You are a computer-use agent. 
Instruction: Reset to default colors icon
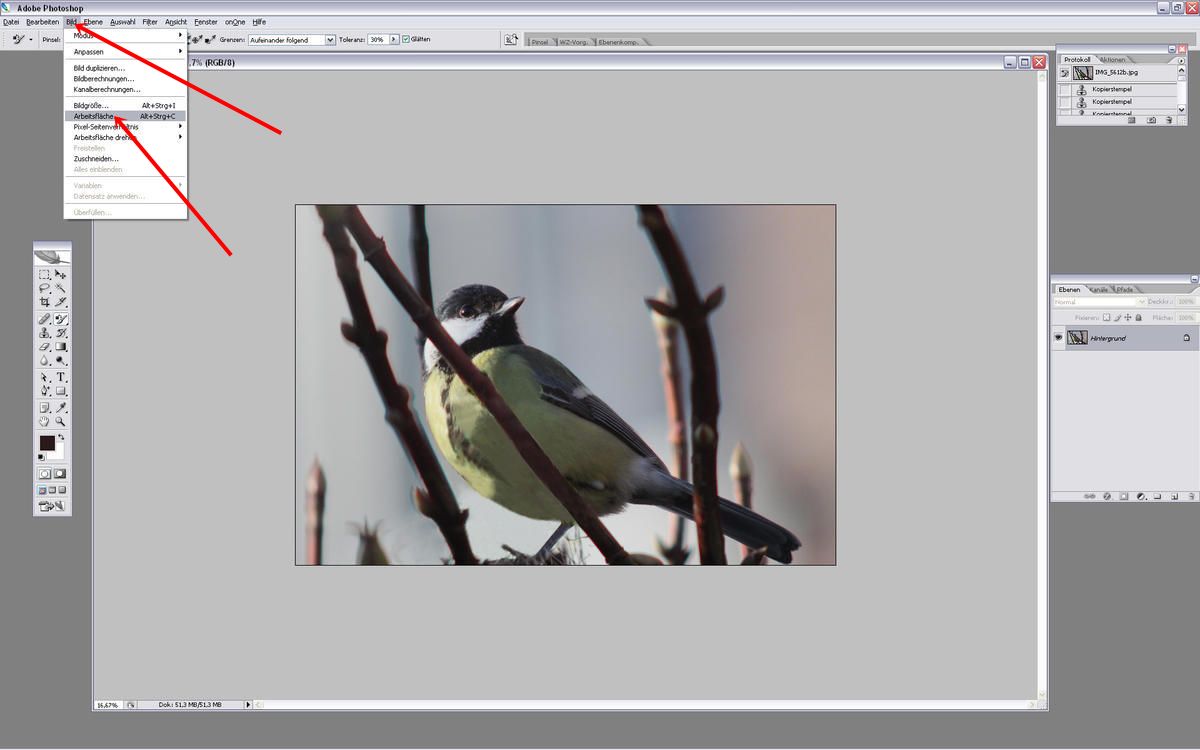(42, 458)
